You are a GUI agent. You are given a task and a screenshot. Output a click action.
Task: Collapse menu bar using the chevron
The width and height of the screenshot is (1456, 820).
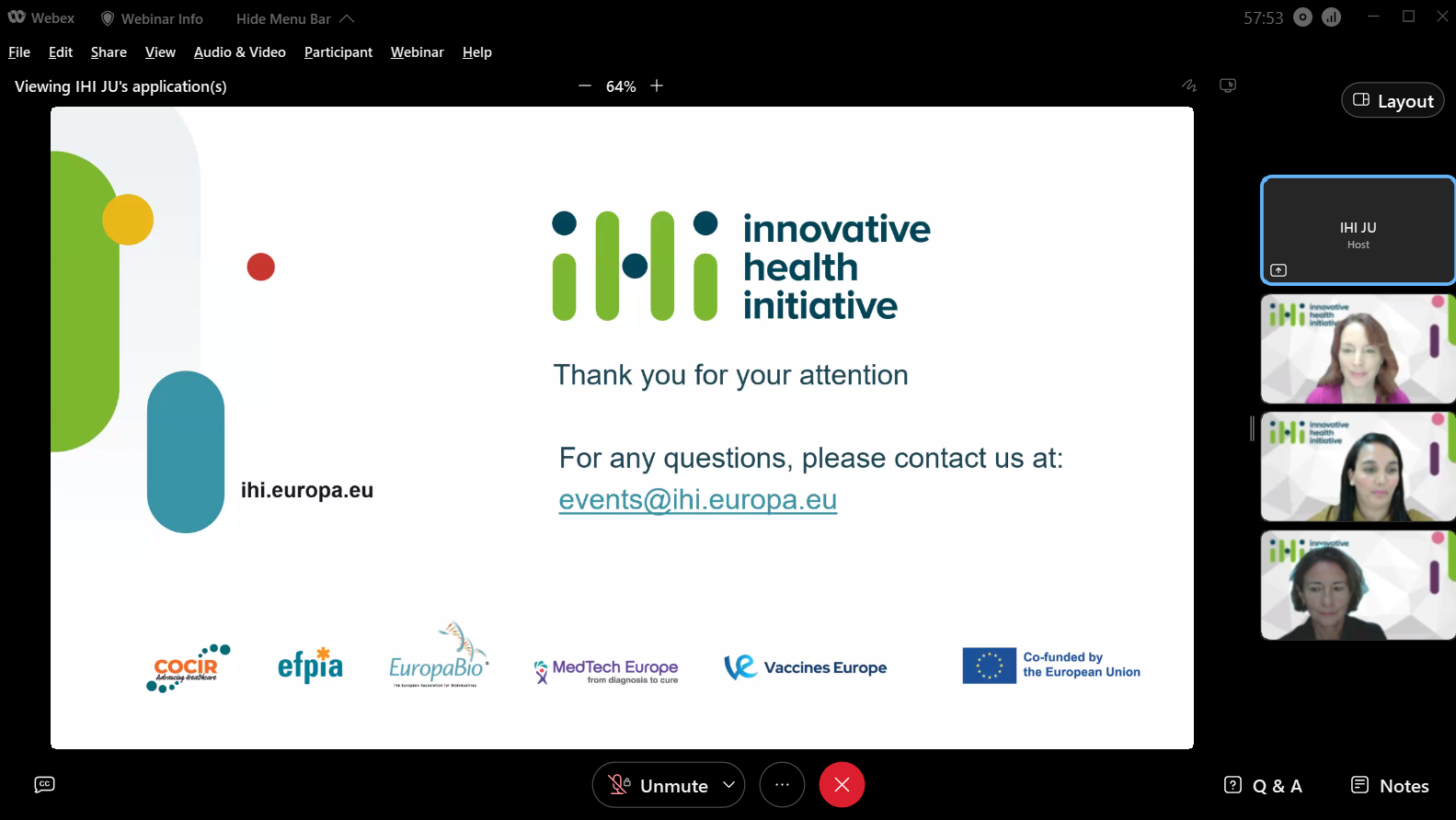click(x=347, y=18)
